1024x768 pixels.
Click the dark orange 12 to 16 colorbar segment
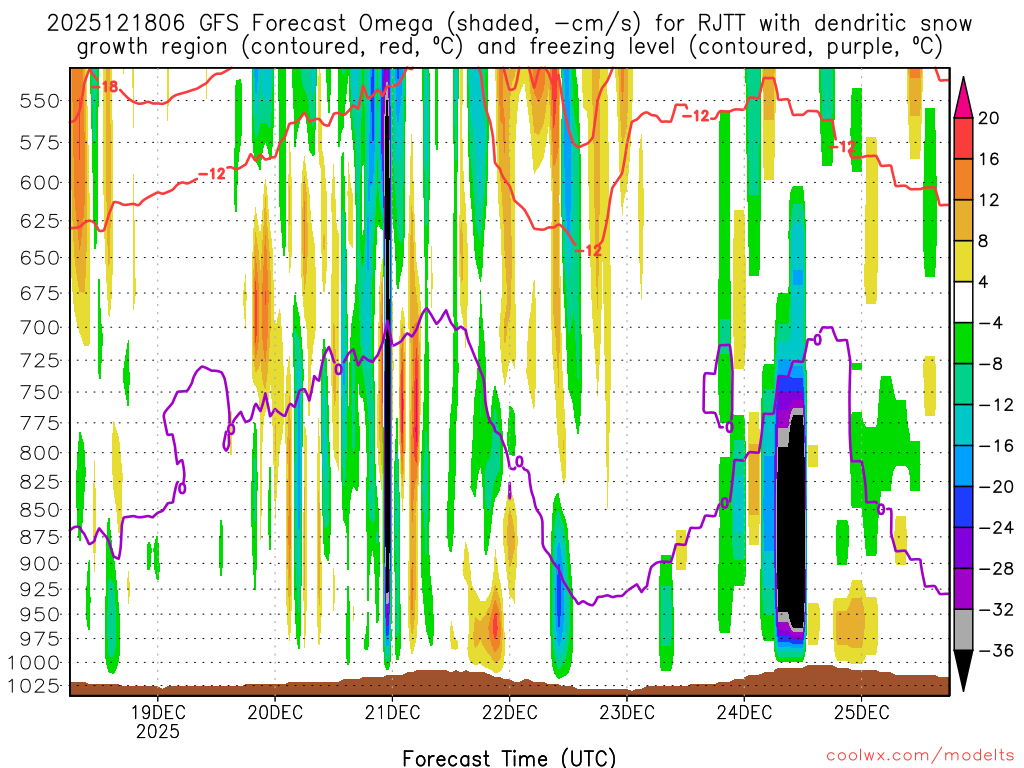point(963,180)
